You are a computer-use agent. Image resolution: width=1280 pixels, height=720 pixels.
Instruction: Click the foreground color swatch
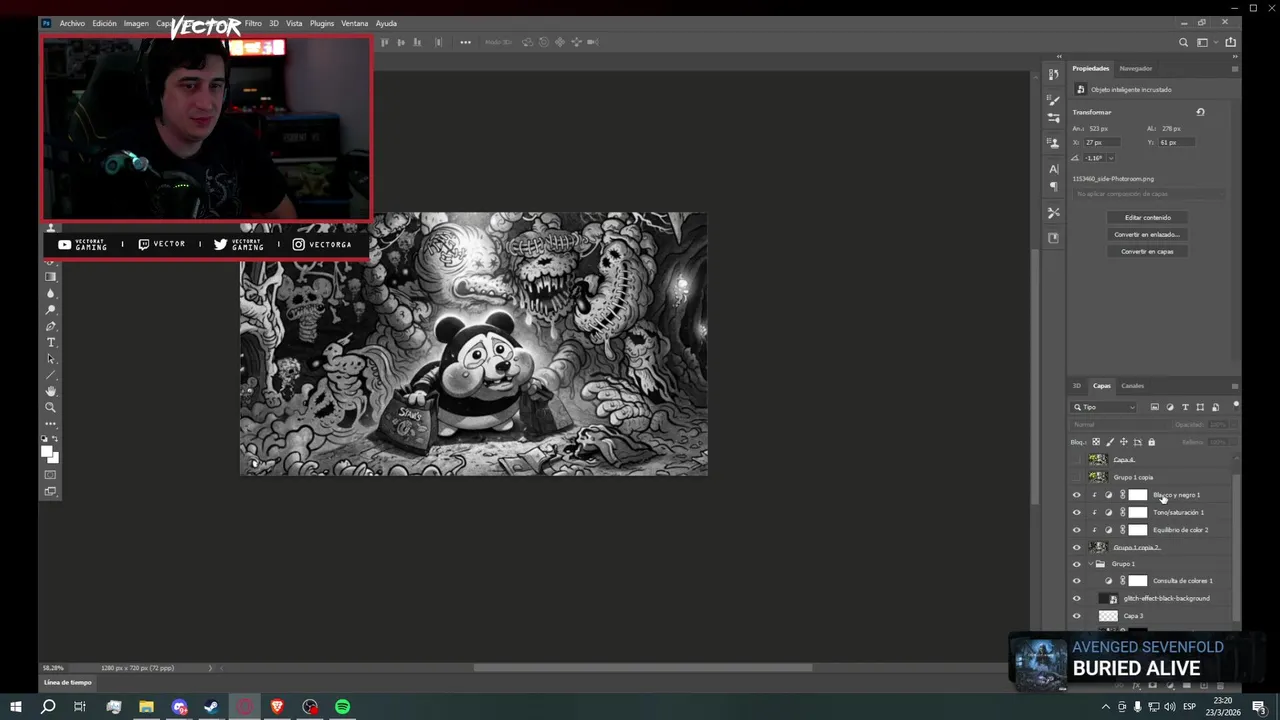pyautogui.click(x=47, y=451)
